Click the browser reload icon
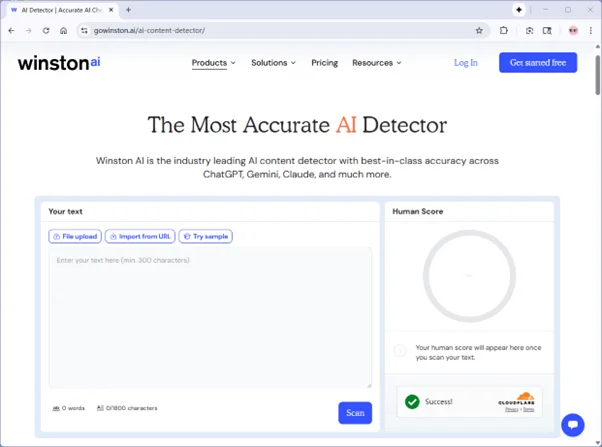 (46, 31)
